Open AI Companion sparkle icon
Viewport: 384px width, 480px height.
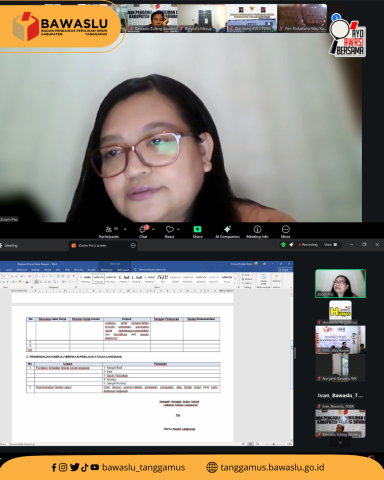click(227, 231)
